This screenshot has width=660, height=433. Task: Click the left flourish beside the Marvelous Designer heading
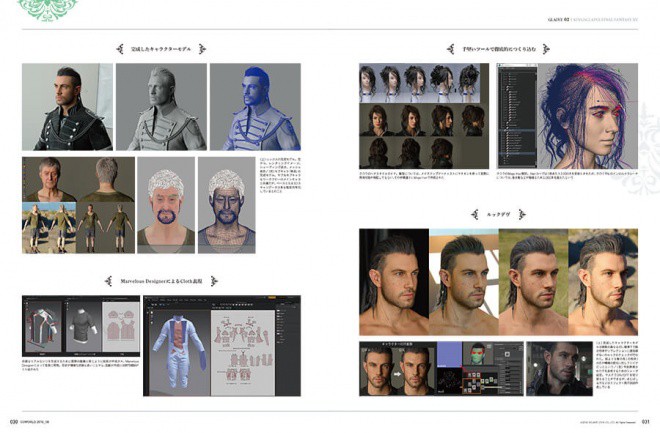[109, 281]
